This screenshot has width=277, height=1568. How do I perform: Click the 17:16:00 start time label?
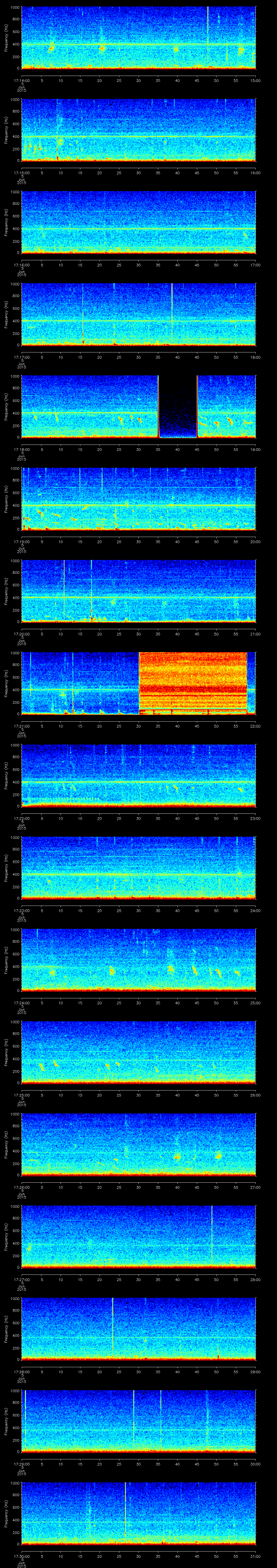pos(22,265)
